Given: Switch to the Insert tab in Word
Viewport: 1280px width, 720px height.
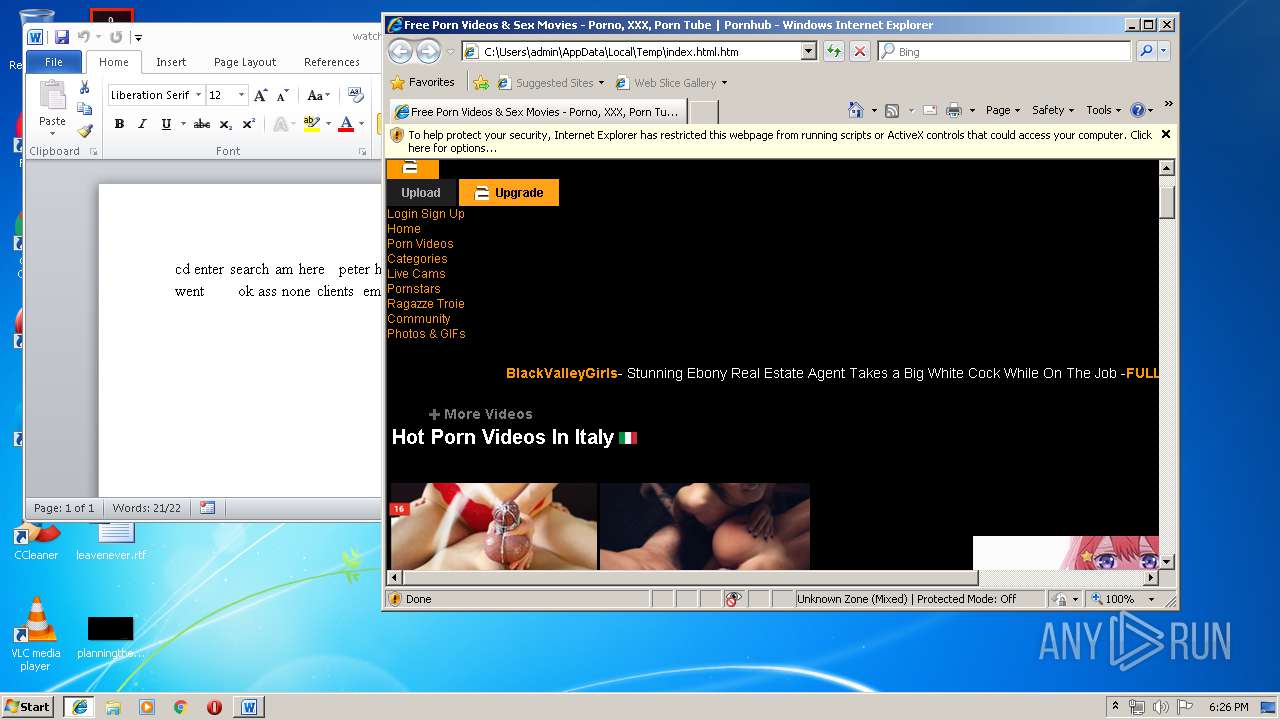Looking at the screenshot, I should coord(171,62).
